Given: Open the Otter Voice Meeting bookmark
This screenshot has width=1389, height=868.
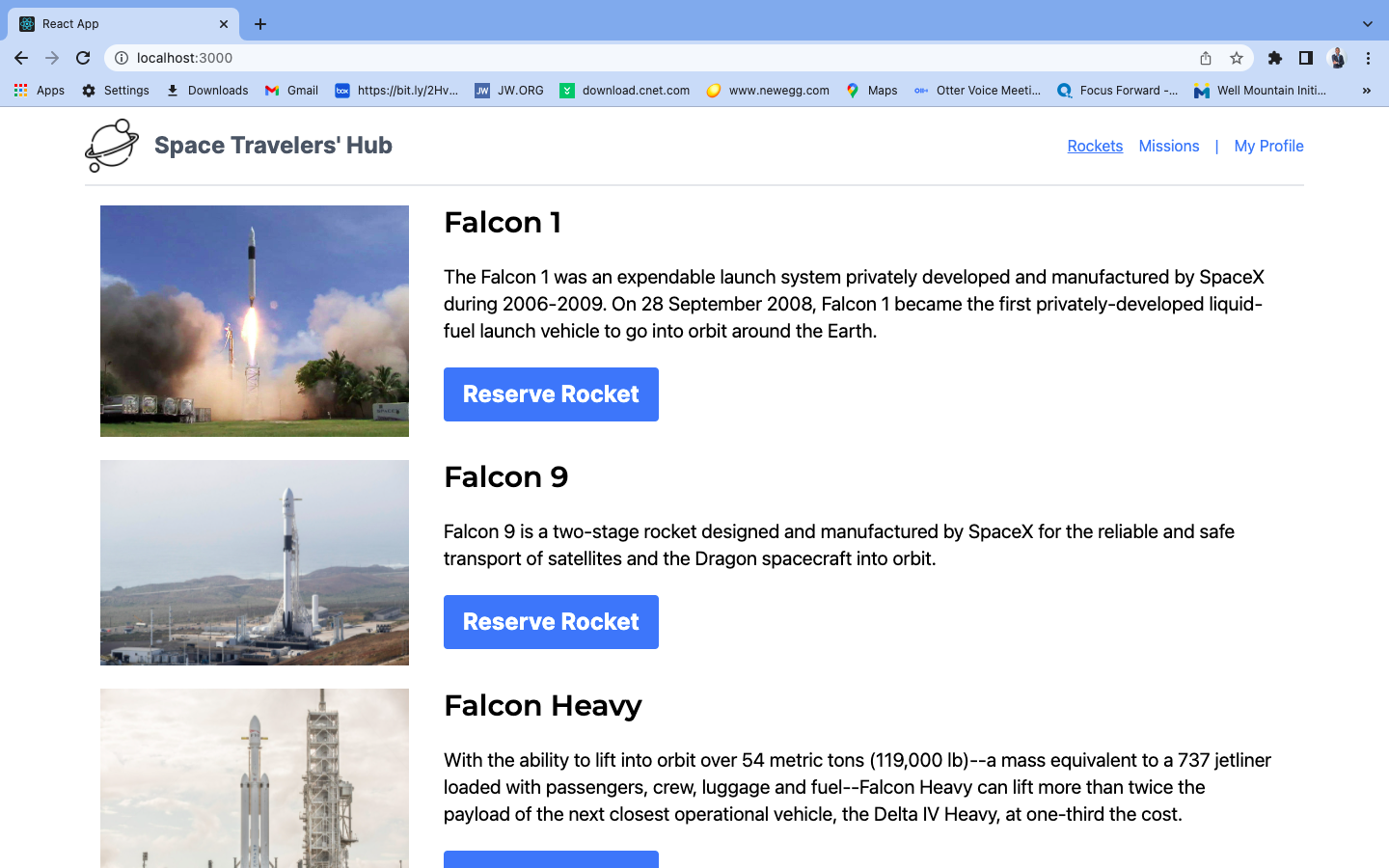Looking at the screenshot, I should click(x=977, y=91).
